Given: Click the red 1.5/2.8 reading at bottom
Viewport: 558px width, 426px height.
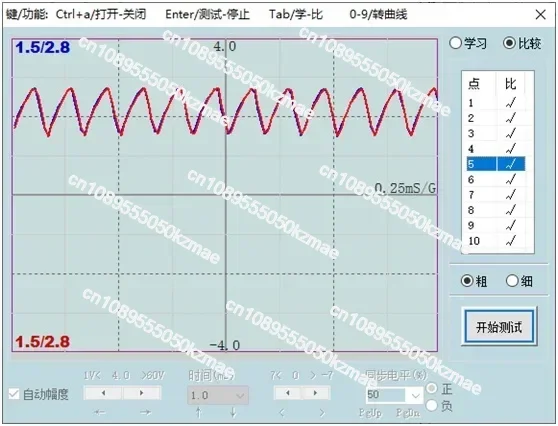Looking at the screenshot, I should coord(42,342).
